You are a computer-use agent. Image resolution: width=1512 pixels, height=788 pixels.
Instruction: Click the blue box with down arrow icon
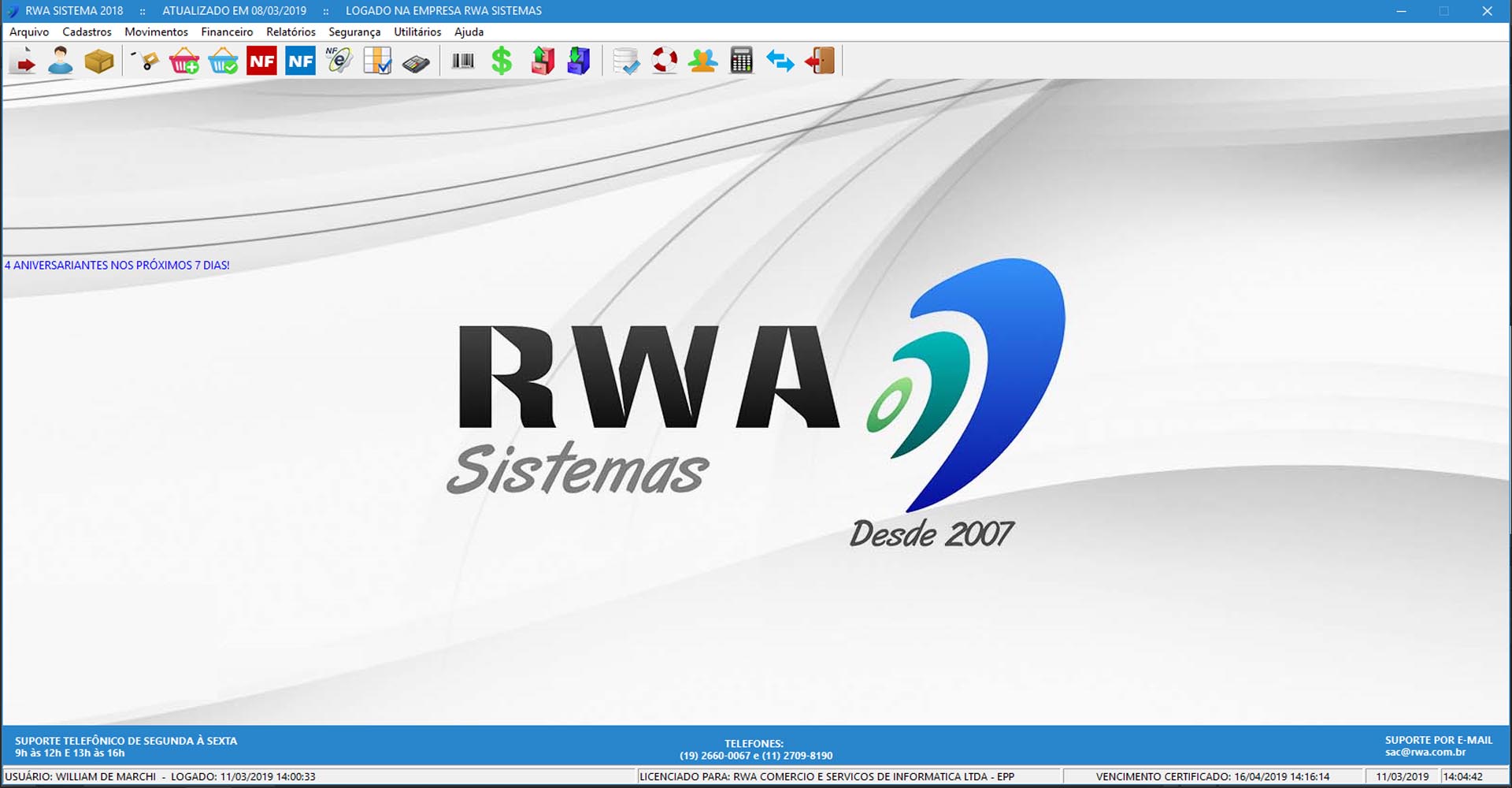click(x=579, y=61)
